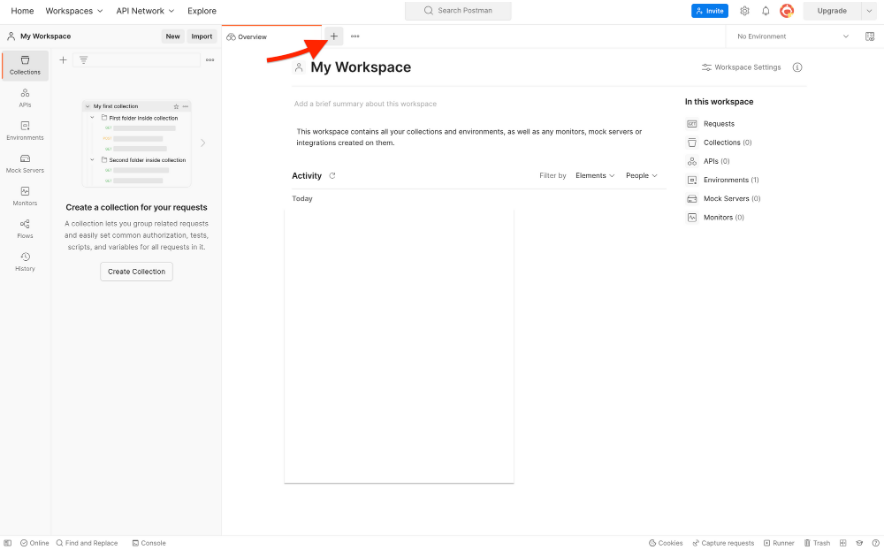Open settings gear in header
The width and height of the screenshot is (885, 552).
(x=744, y=11)
